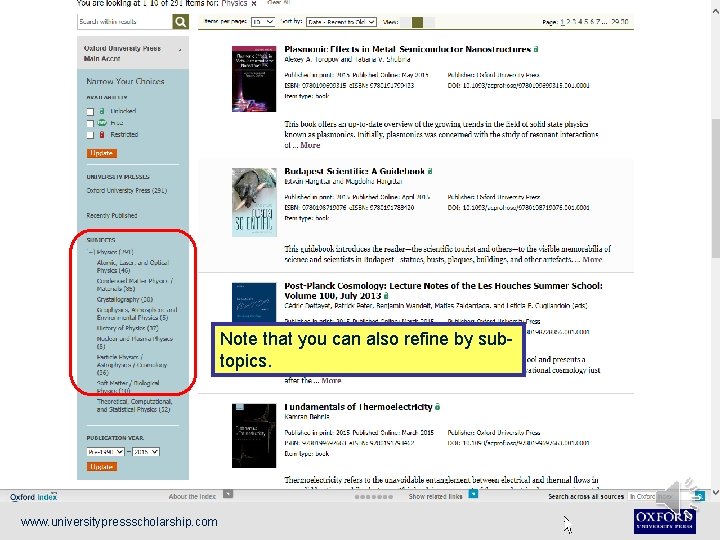Image resolution: width=720 pixels, height=540 pixels.
Task: Click the lock icon beside Plasmonic Effects title
Action: tap(535, 49)
